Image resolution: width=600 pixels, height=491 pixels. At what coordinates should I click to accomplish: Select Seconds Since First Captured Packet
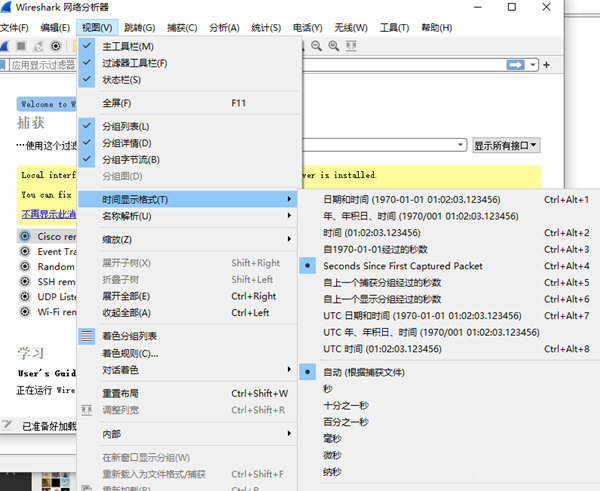(x=389, y=266)
